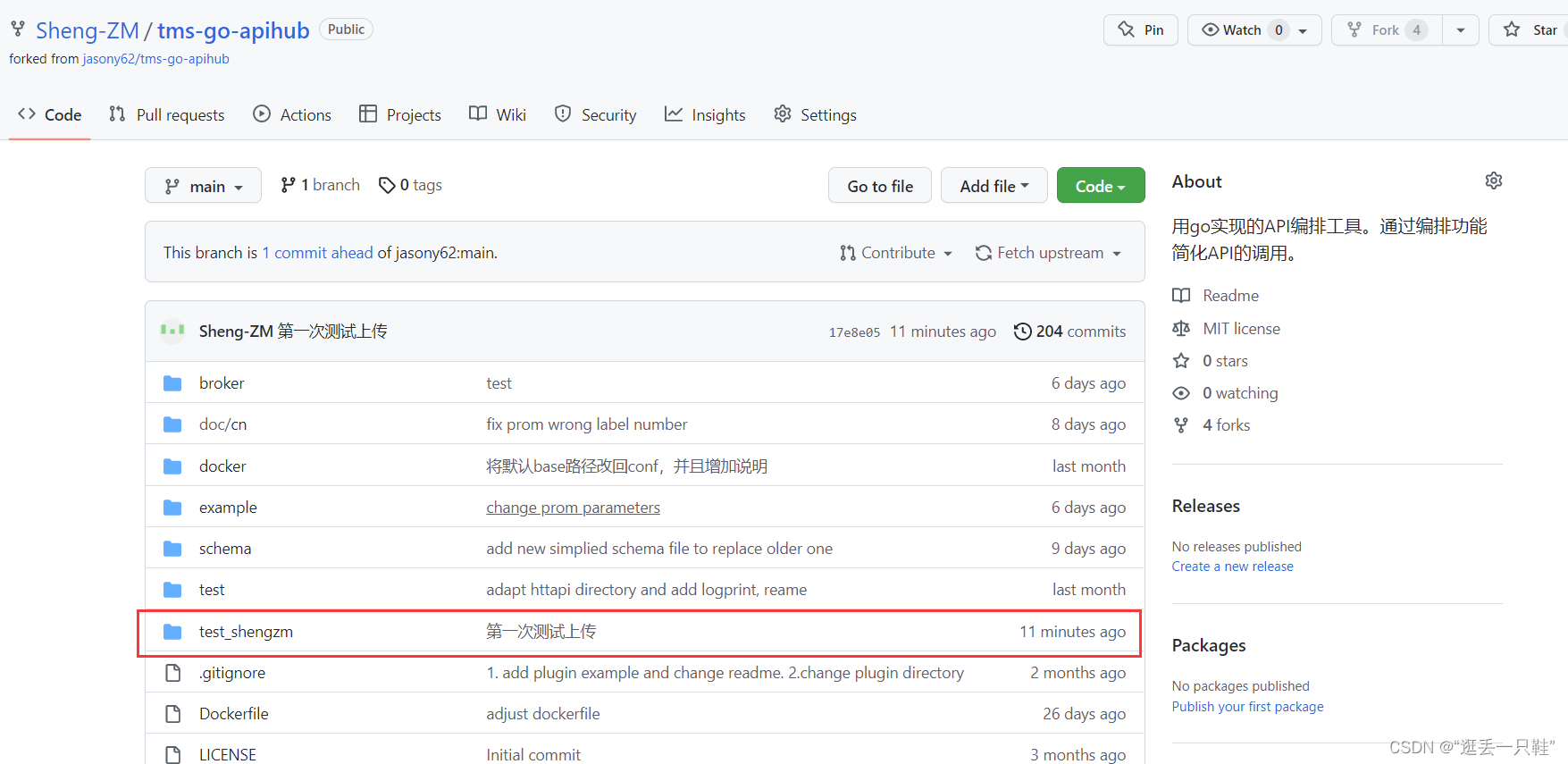Open the Readme link in About

1230,296
